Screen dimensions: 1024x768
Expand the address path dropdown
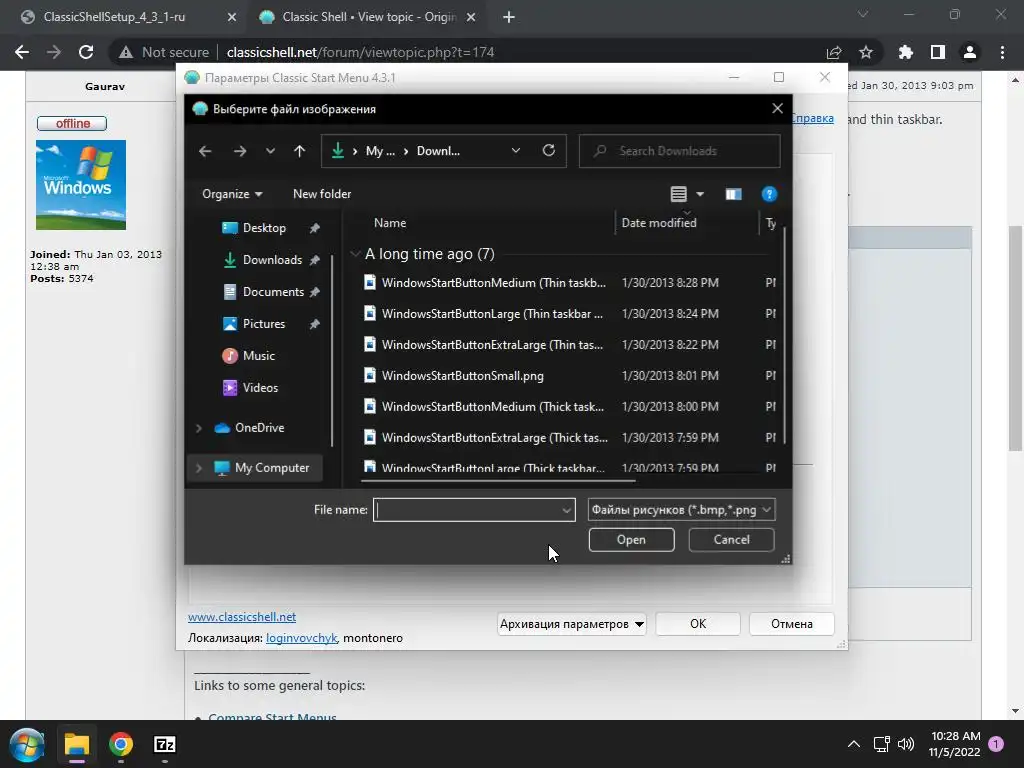point(515,151)
